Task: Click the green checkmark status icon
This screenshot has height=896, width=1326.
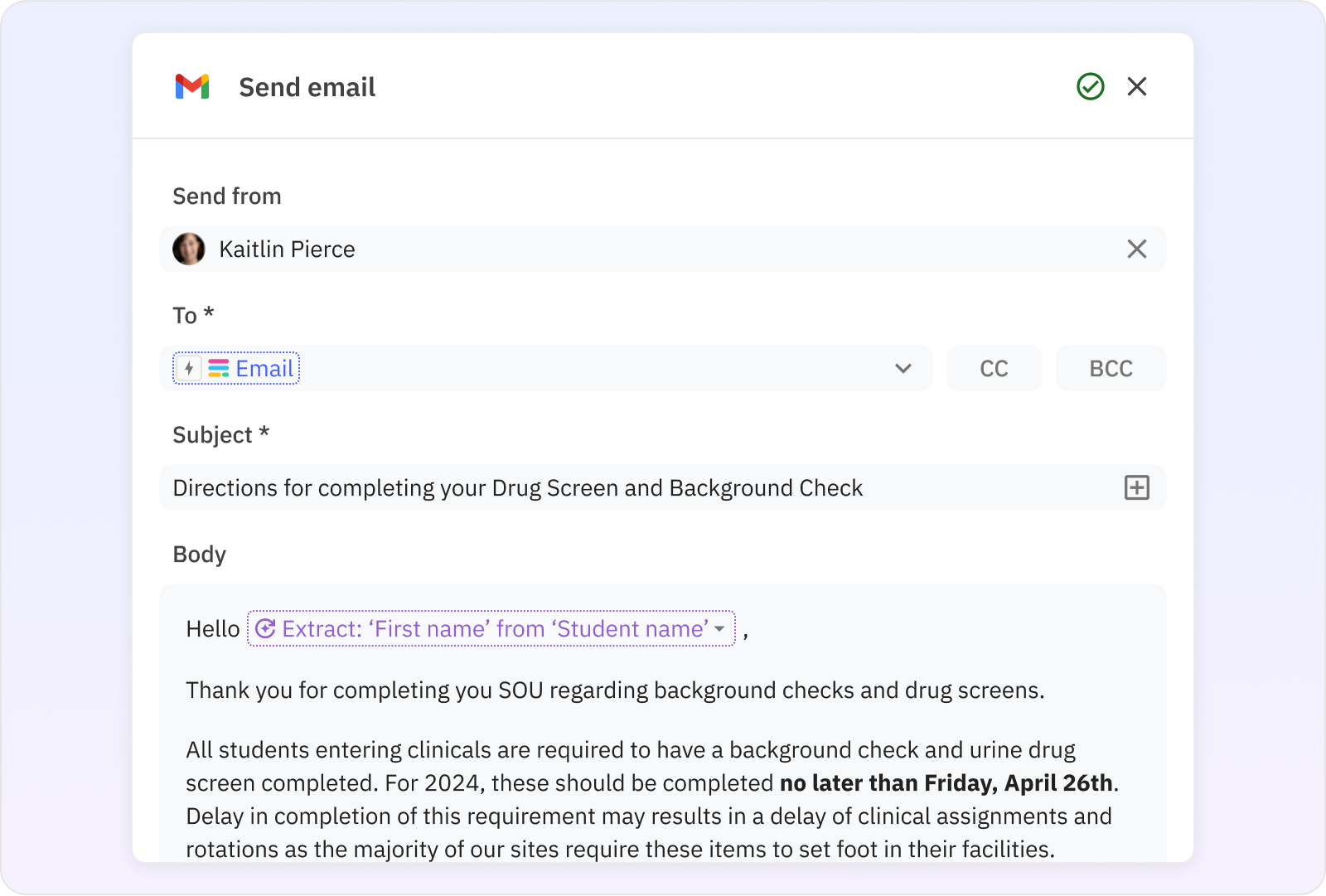Action: [1090, 86]
